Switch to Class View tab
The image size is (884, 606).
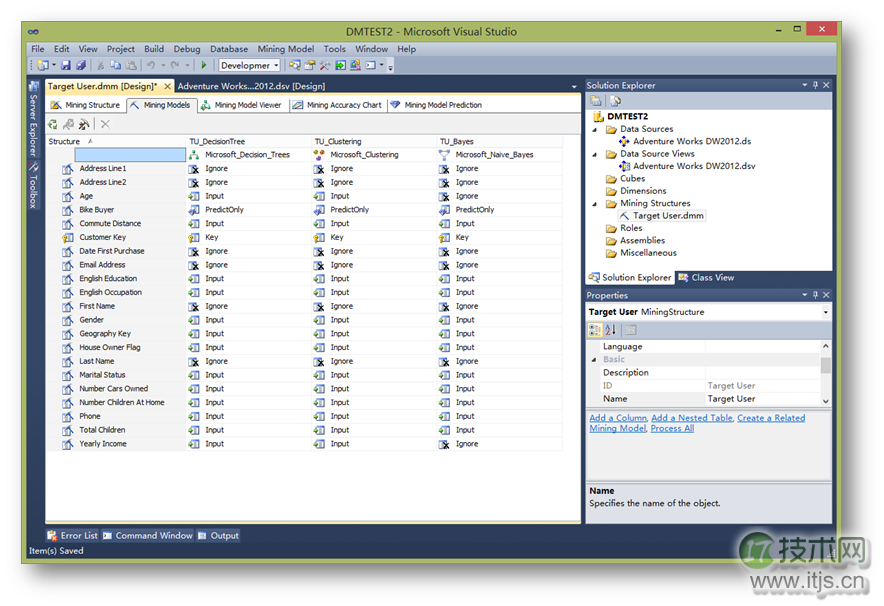[706, 278]
